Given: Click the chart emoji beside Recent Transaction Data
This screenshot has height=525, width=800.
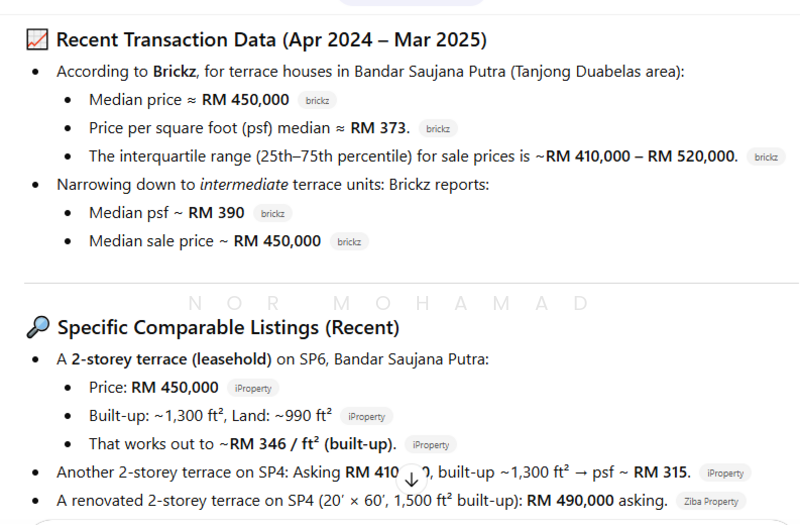Looking at the screenshot, I should [37, 40].
